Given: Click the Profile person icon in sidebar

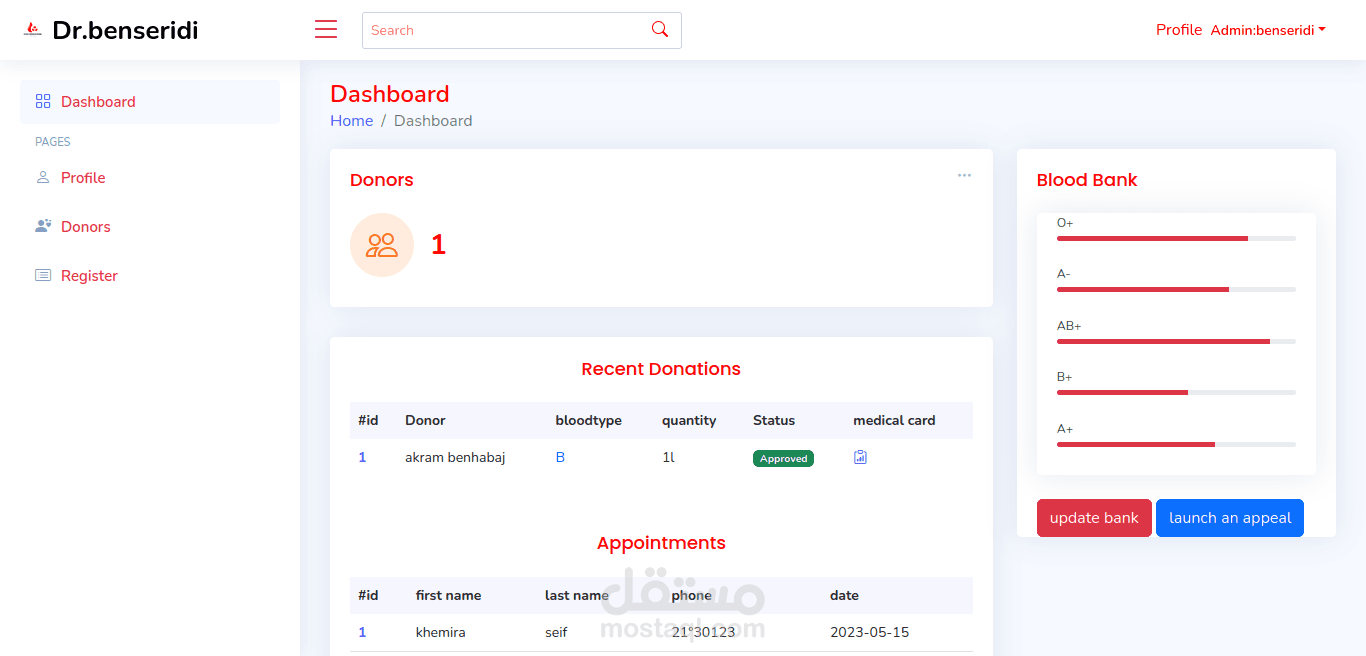Looking at the screenshot, I should (42, 177).
